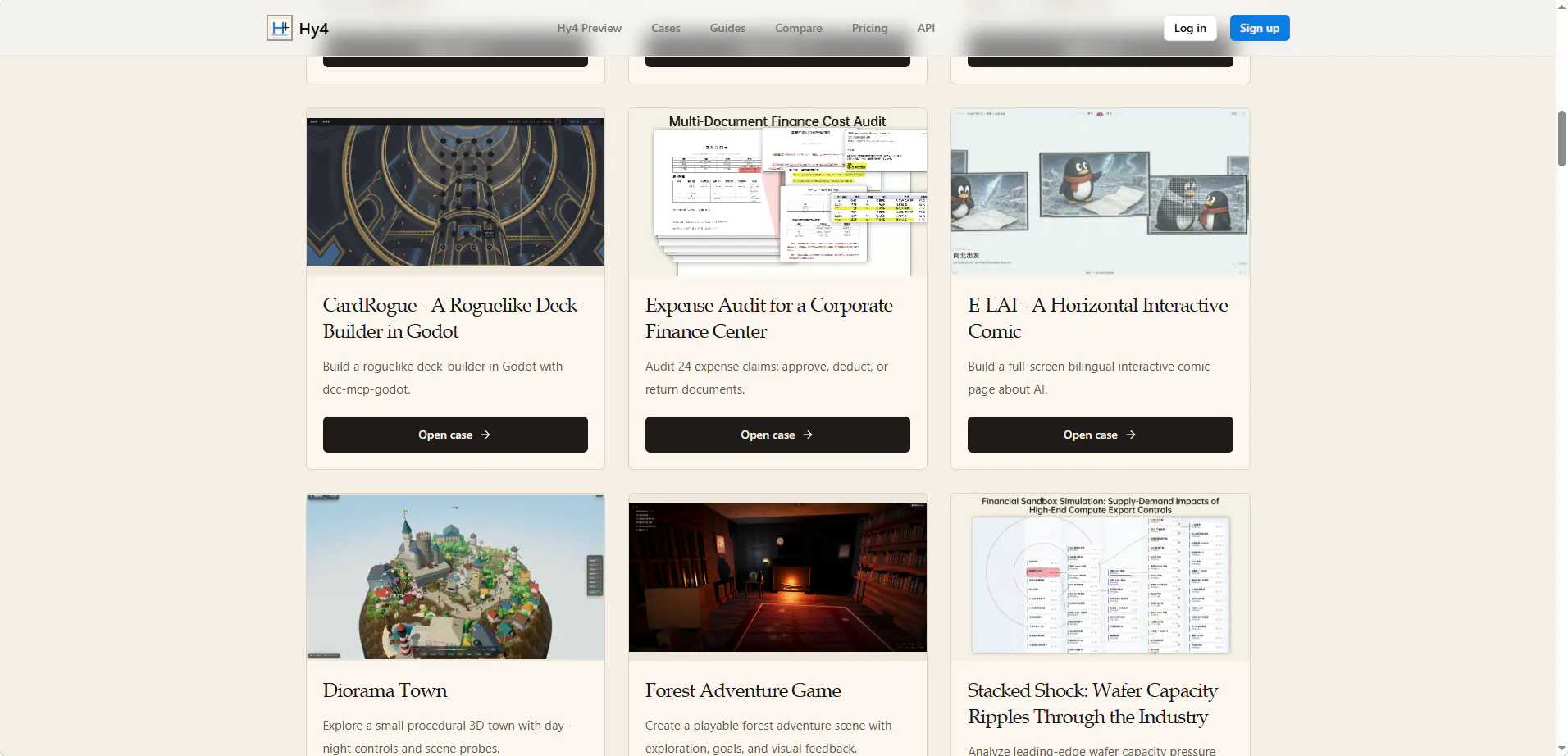
Task: Click the CardRogue Godot game thumbnail
Action: pos(455,192)
